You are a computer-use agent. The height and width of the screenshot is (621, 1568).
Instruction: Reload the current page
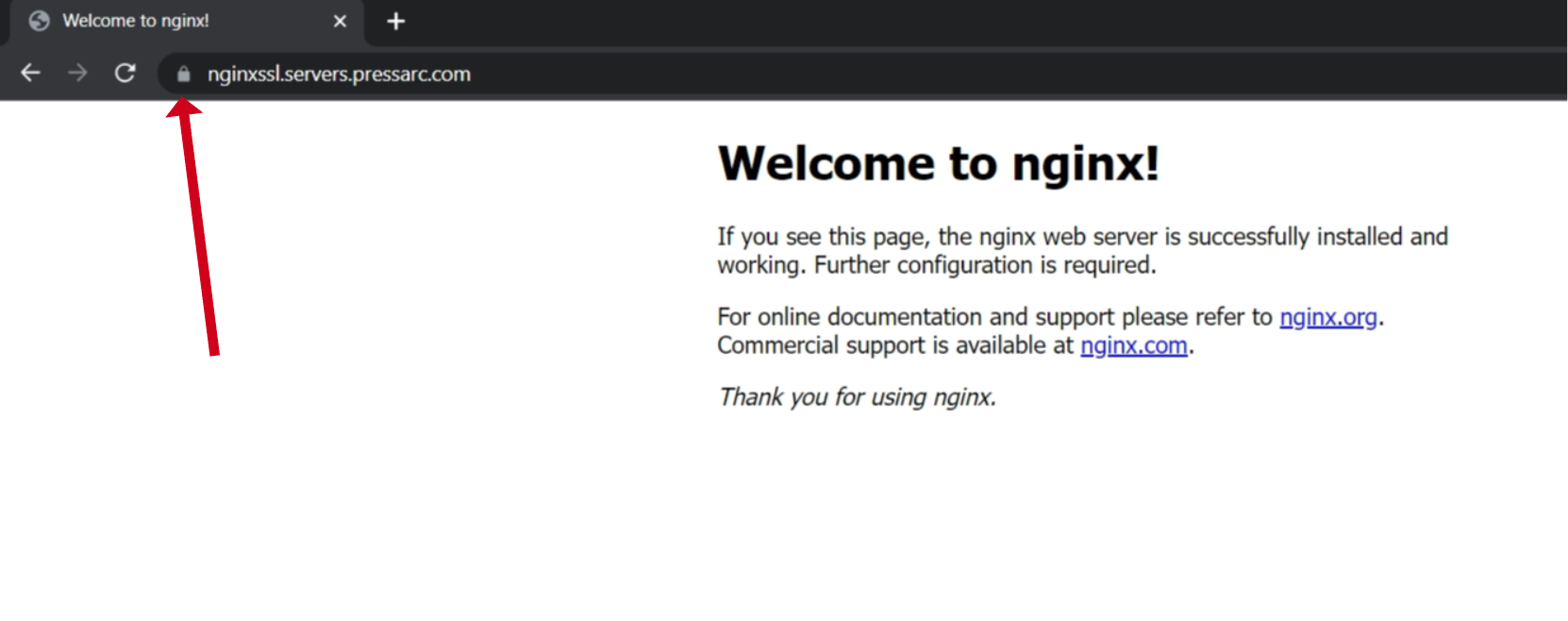pos(125,73)
